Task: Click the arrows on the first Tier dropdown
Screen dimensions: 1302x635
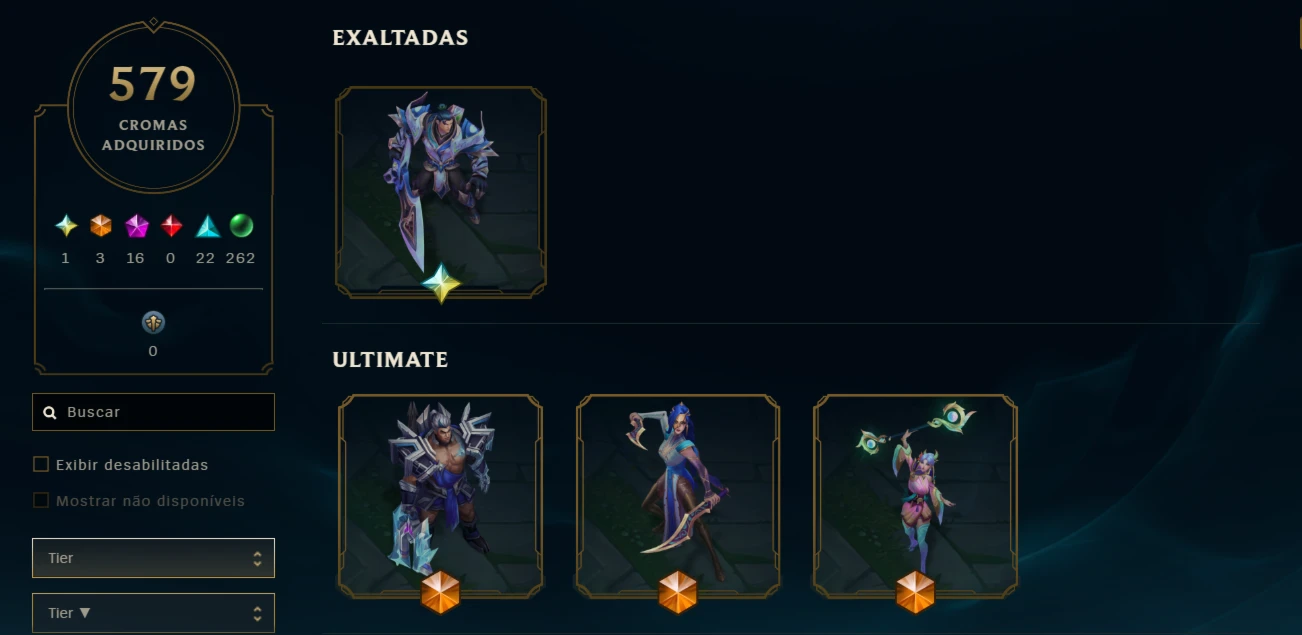Action: tap(258, 558)
